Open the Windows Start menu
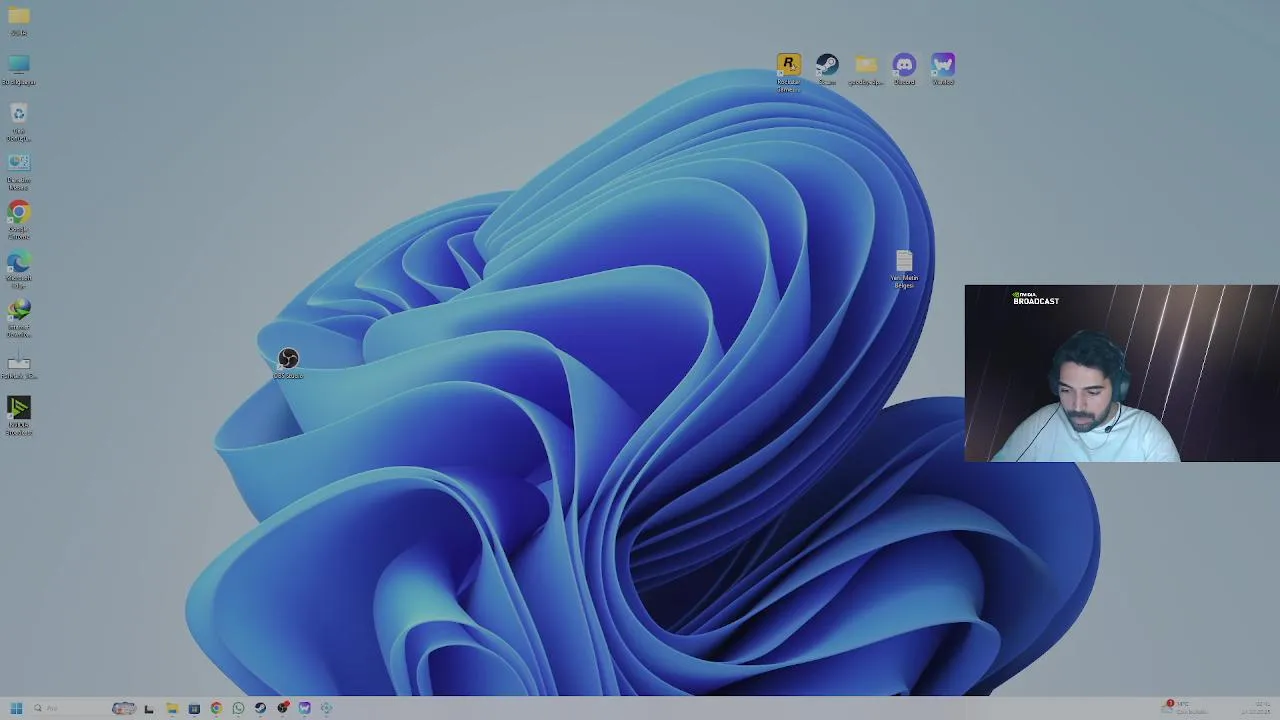 coord(16,708)
